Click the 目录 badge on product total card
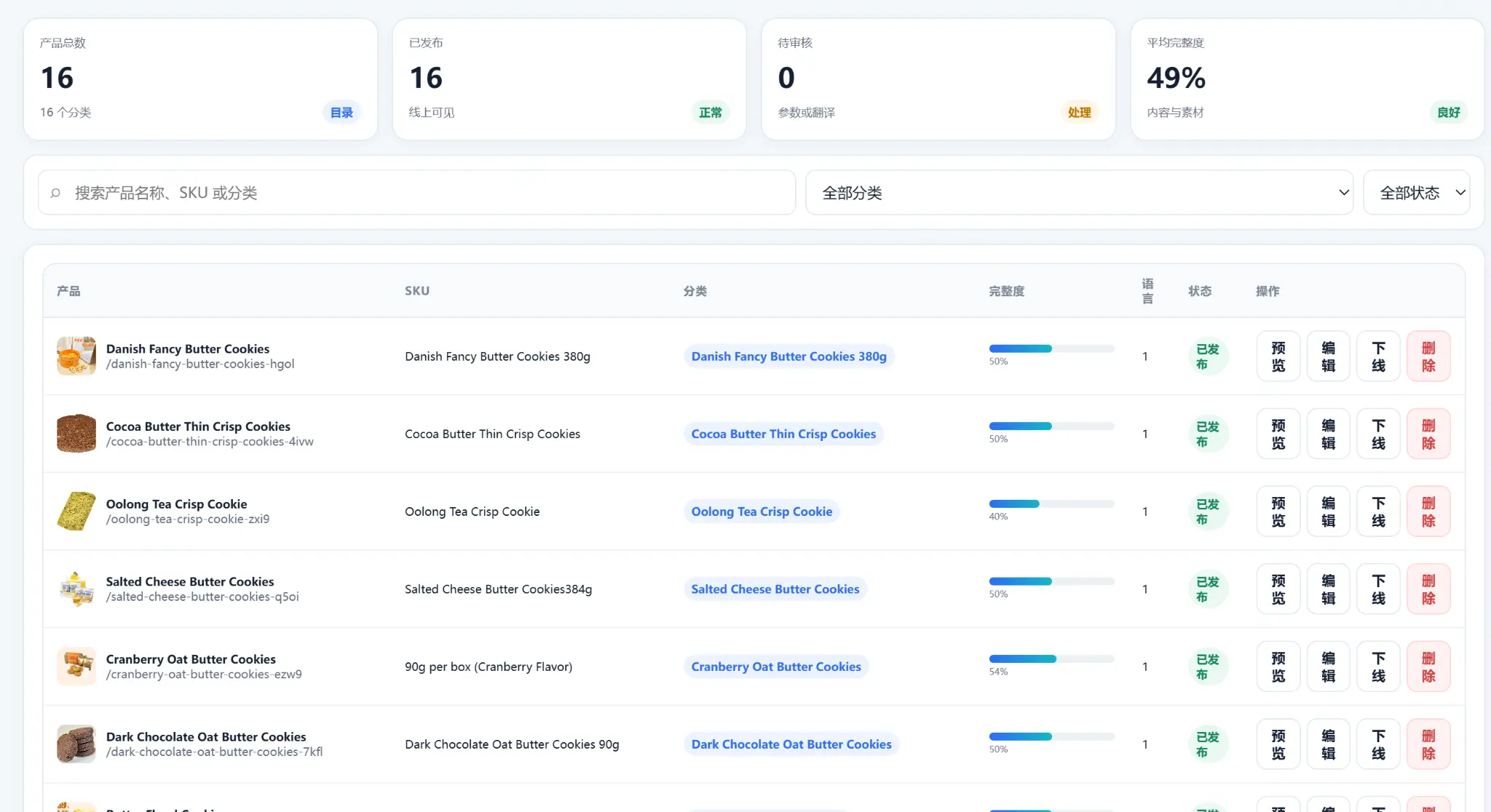 pos(341,113)
